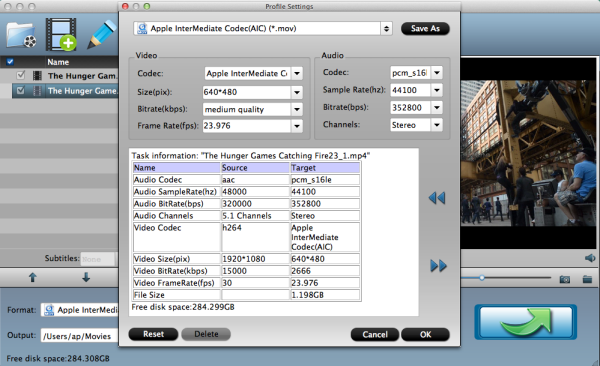Click the Output path field /Users/ap/Movies

coord(79,336)
